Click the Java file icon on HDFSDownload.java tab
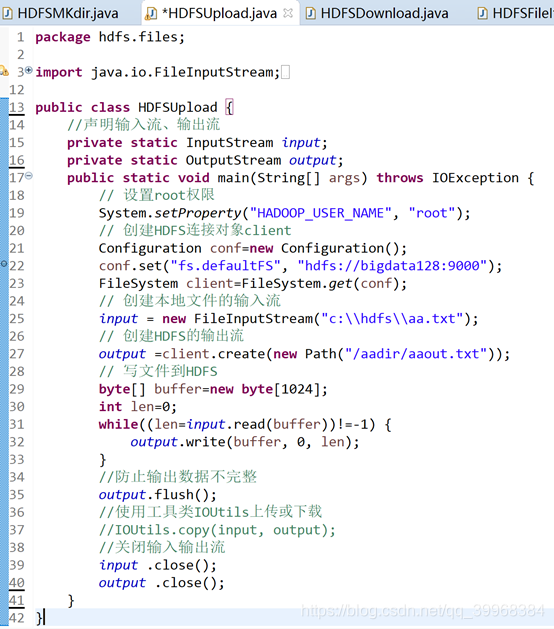The width and height of the screenshot is (554, 629). pyautogui.click(x=310, y=14)
